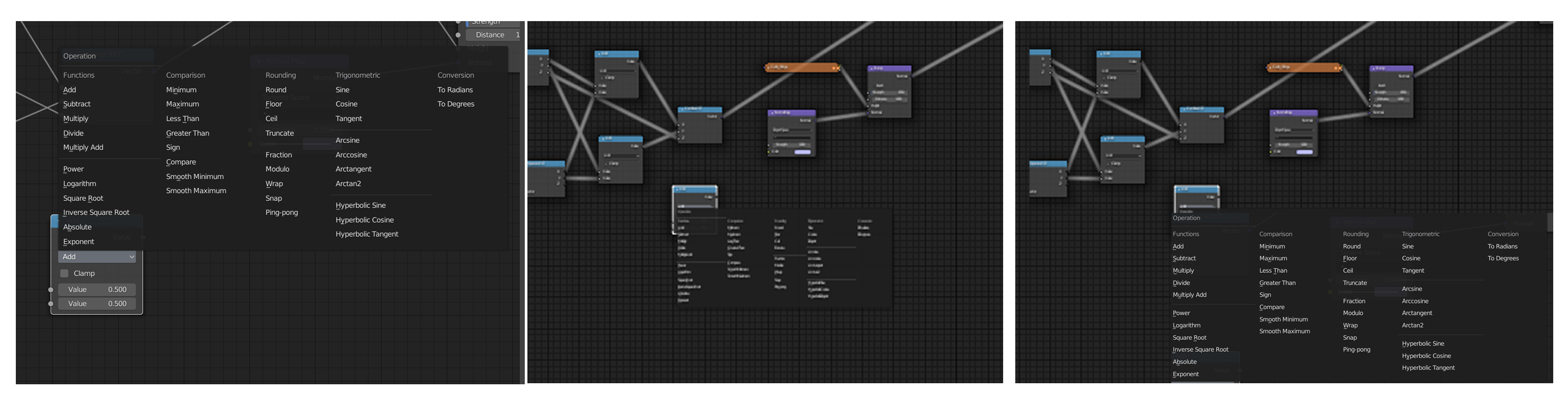Pick Square Root in the left screenshot
The height and width of the screenshot is (398, 1568).
tap(83, 198)
